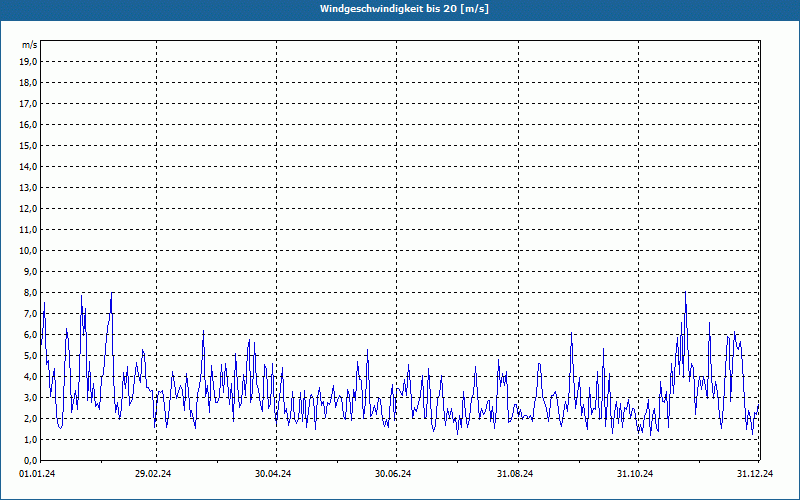Image resolution: width=800 pixels, height=500 pixels.
Task: Click the date label '29.02.24'
Action: (153, 474)
